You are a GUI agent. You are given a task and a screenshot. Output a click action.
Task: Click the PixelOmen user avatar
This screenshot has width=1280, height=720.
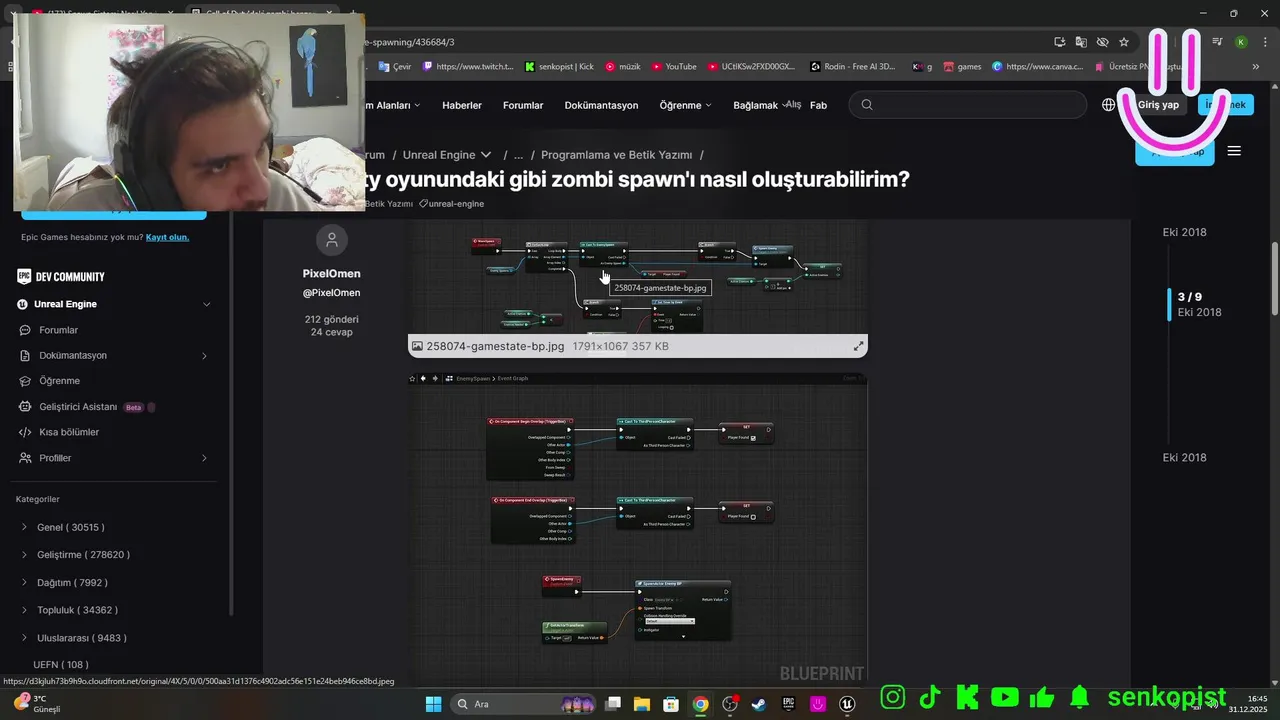(x=332, y=240)
